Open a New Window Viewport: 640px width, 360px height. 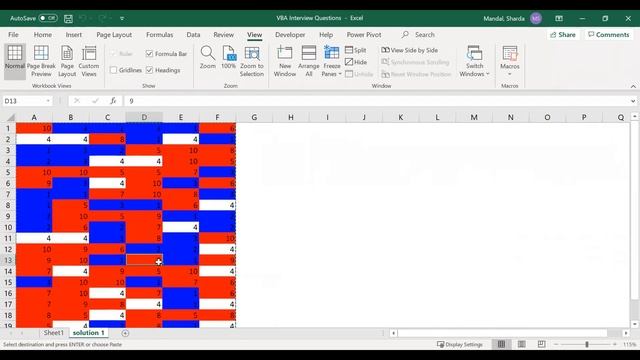tap(284, 61)
